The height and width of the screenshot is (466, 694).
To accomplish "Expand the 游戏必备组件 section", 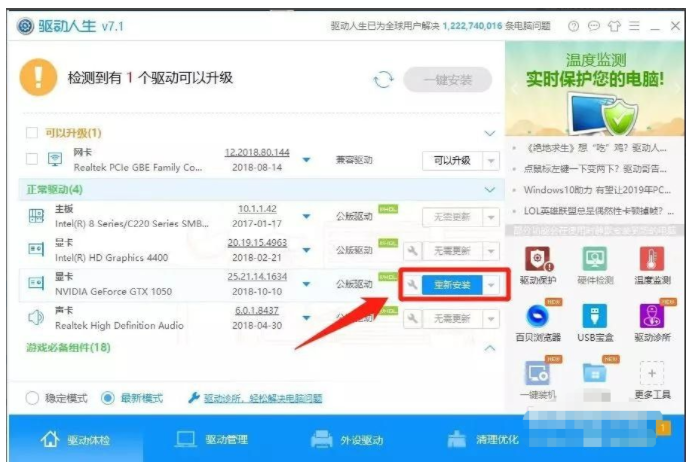I will 490,347.
